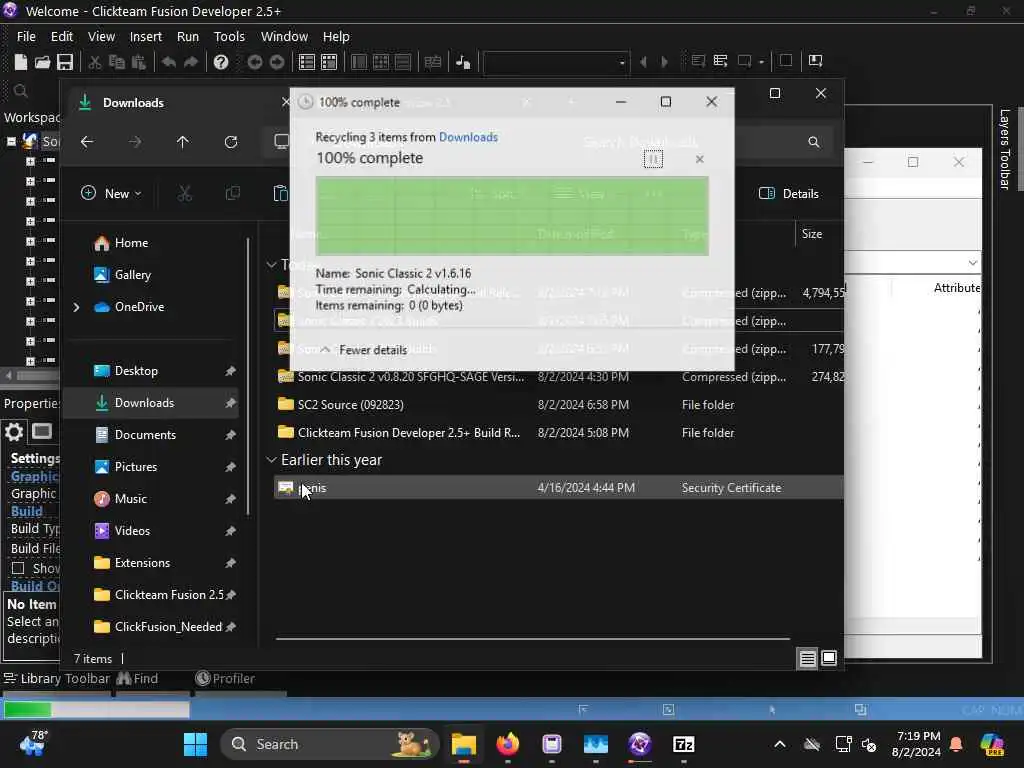Open the File menu
Screen dimensions: 1024x768
coord(26,37)
